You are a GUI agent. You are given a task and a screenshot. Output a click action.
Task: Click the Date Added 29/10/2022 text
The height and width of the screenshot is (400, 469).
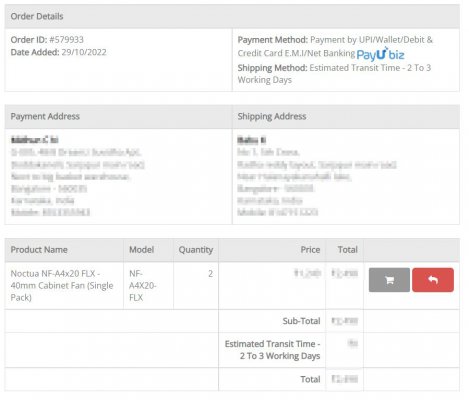tap(58, 52)
